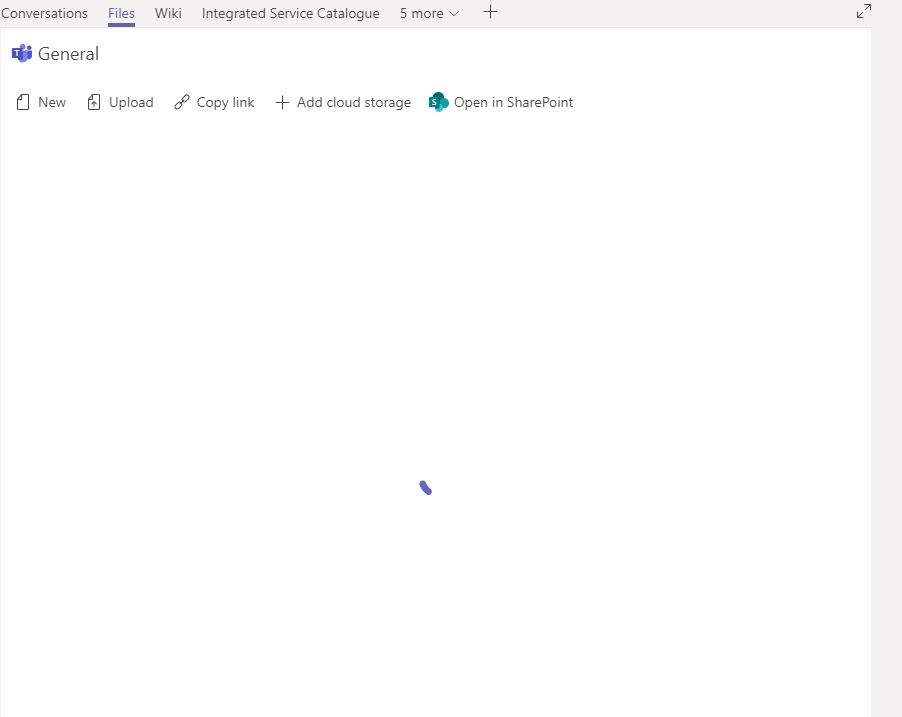Viewport: 902px width, 717px height.
Task: Switch to the Conversations tab
Action: (x=44, y=13)
